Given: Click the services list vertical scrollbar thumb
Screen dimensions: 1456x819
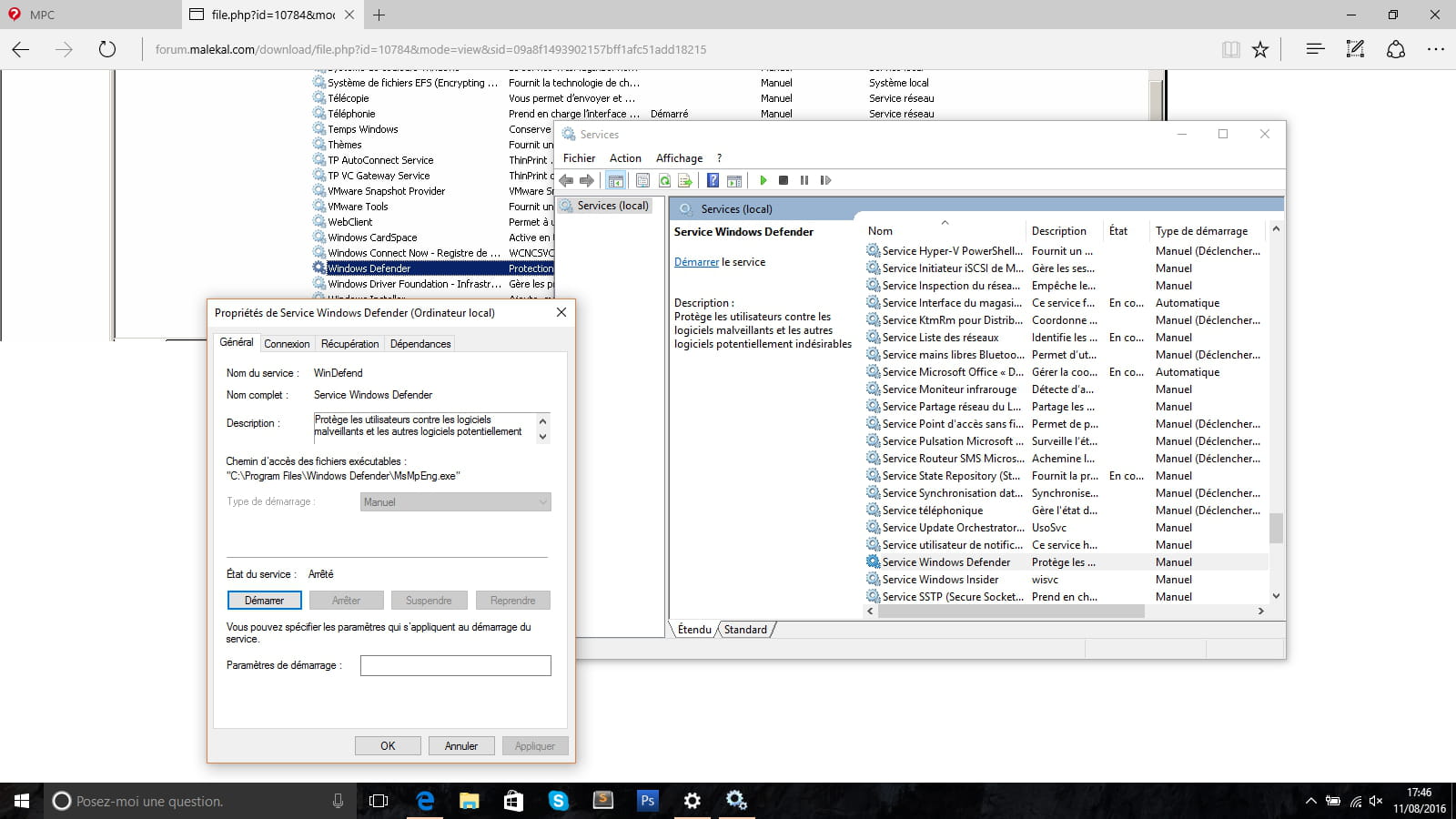Looking at the screenshot, I should pos(1276,528).
